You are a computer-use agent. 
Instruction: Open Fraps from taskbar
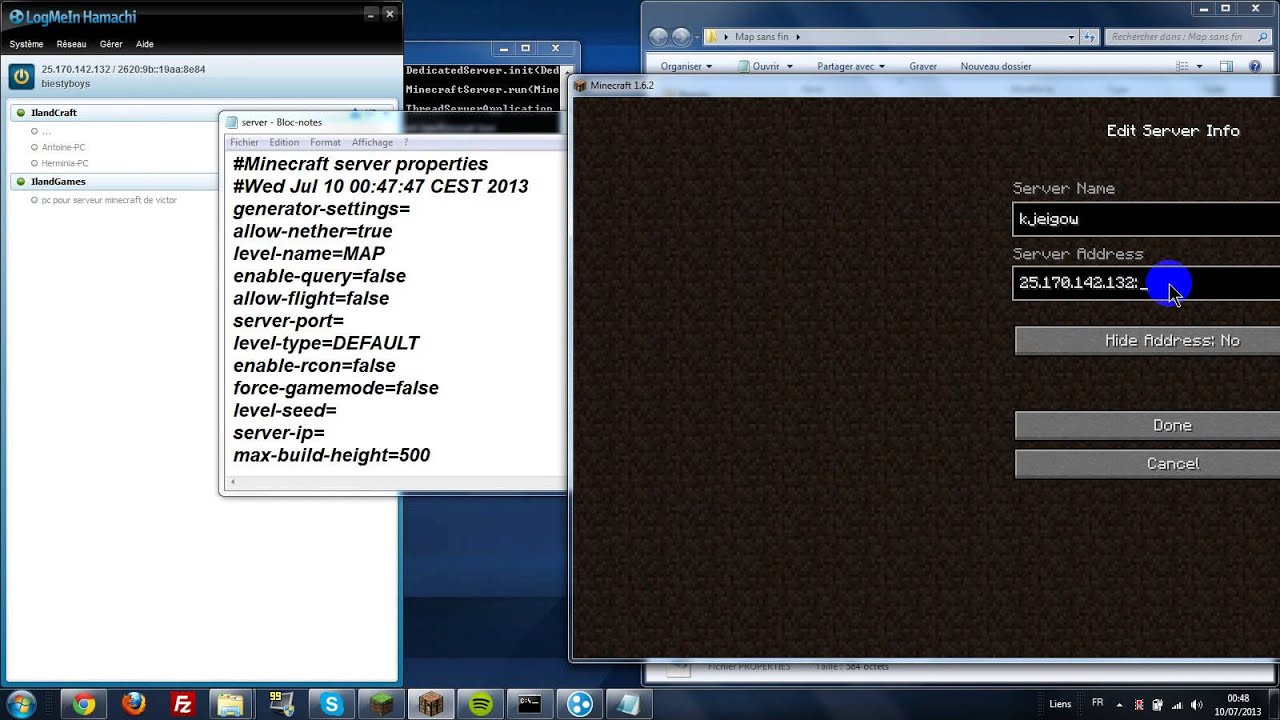(x=281, y=704)
